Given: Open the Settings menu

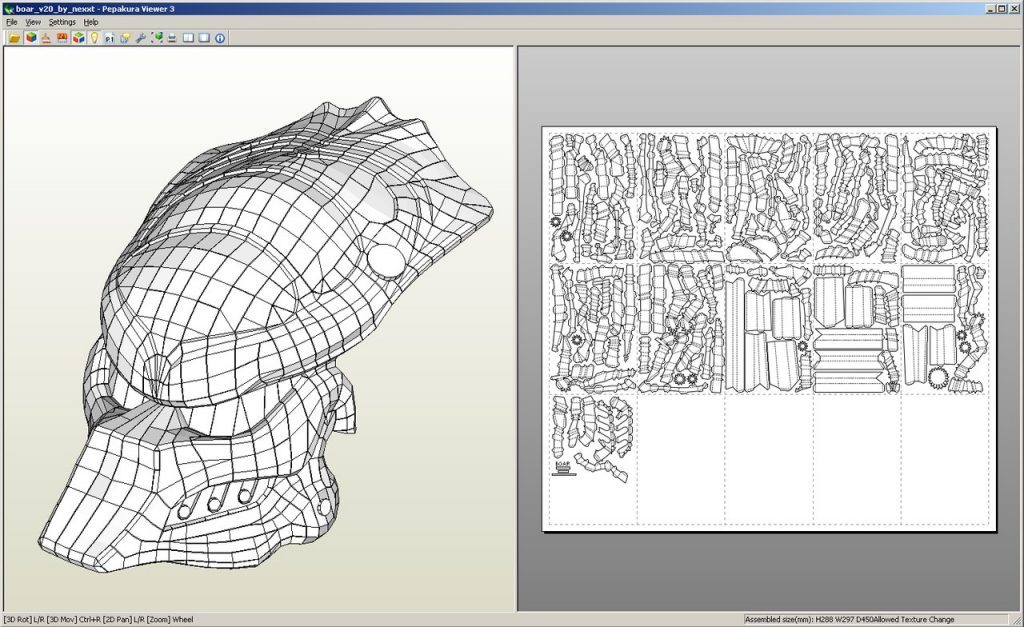Looking at the screenshot, I should coord(62,22).
